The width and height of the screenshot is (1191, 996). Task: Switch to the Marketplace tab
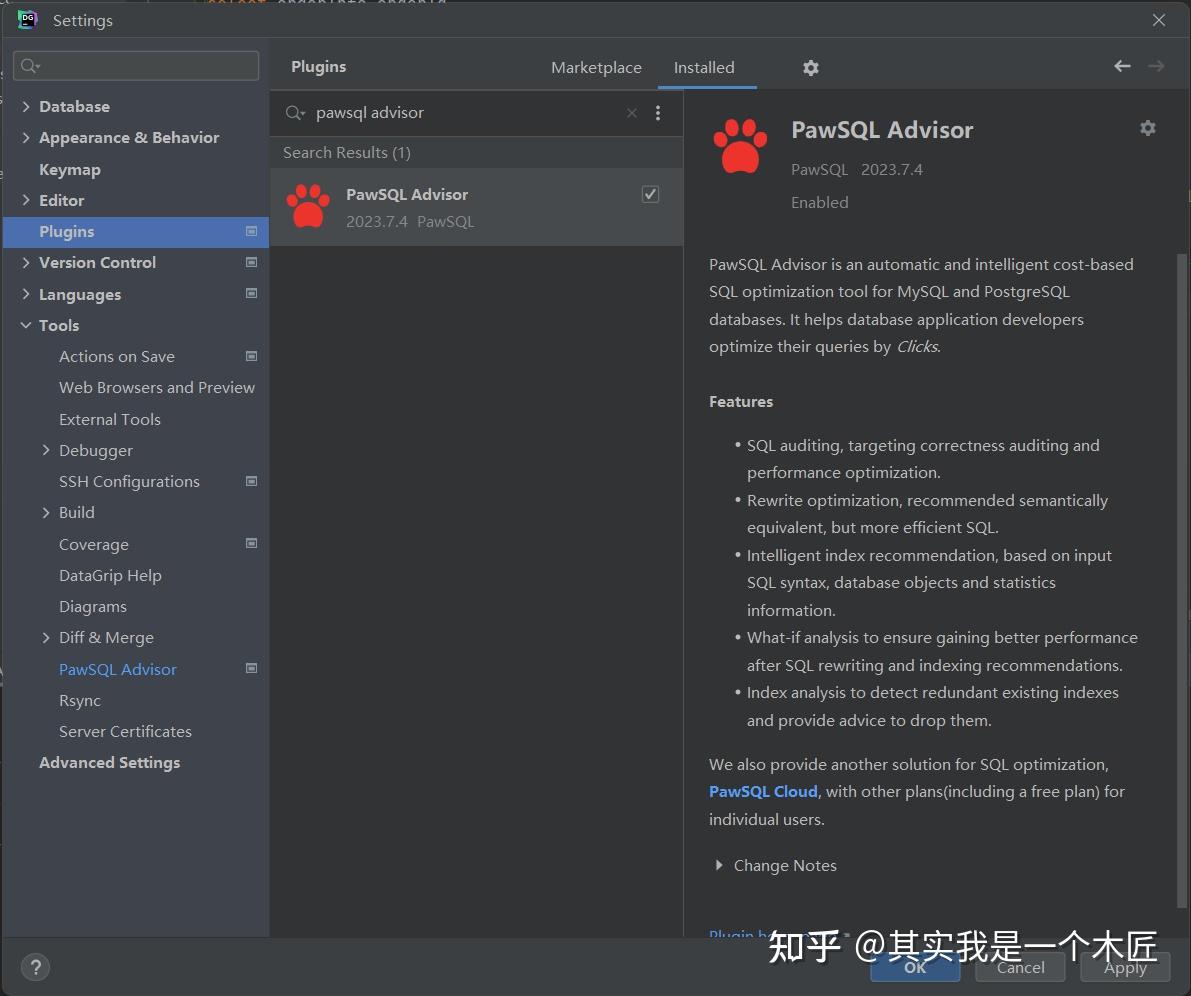tap(596, 67)
